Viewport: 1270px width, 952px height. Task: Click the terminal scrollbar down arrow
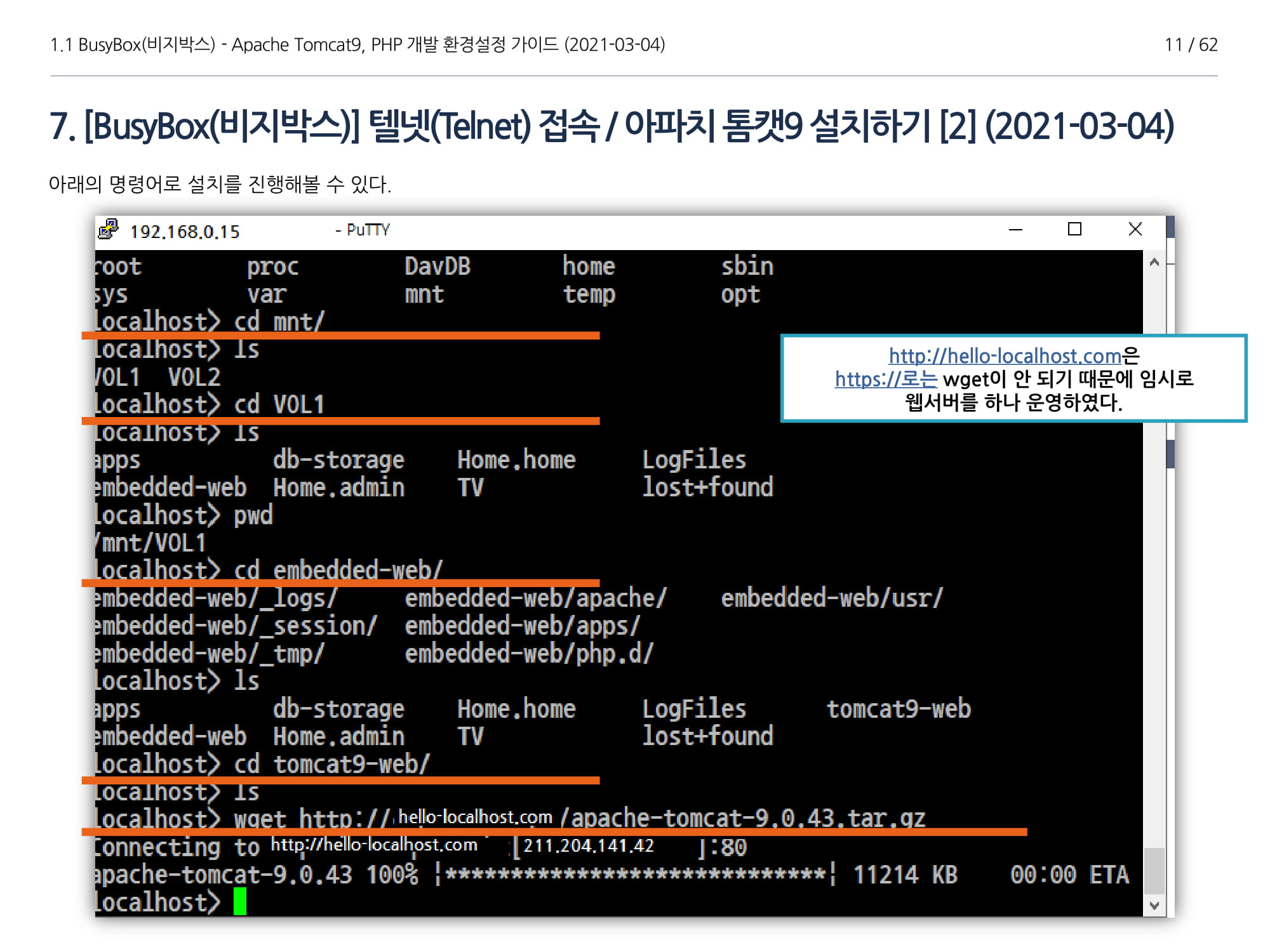click(x=1154, y=906)
